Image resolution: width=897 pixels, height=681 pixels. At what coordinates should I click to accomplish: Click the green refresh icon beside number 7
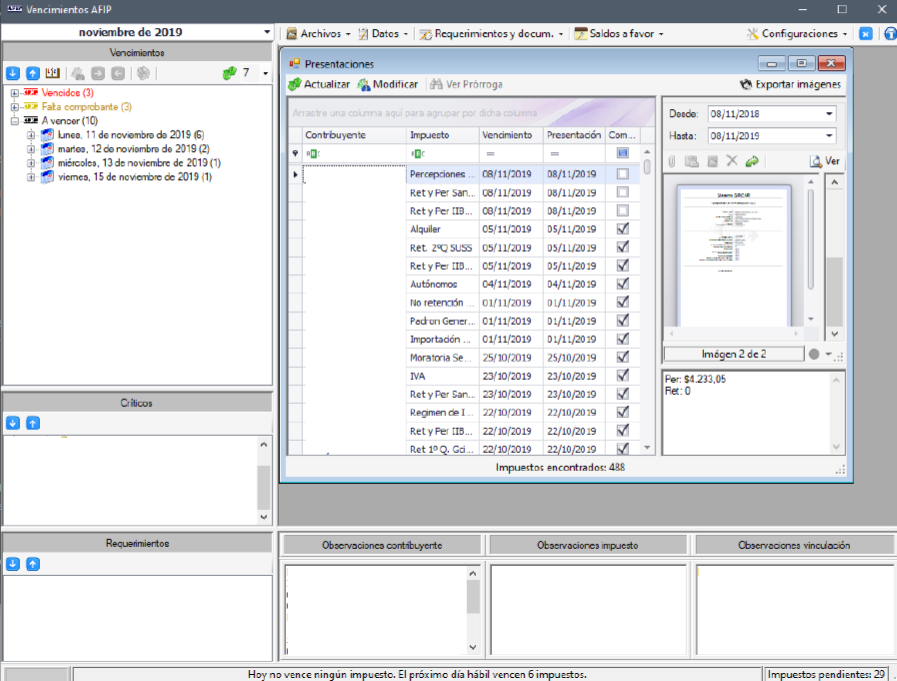(229, 73)
